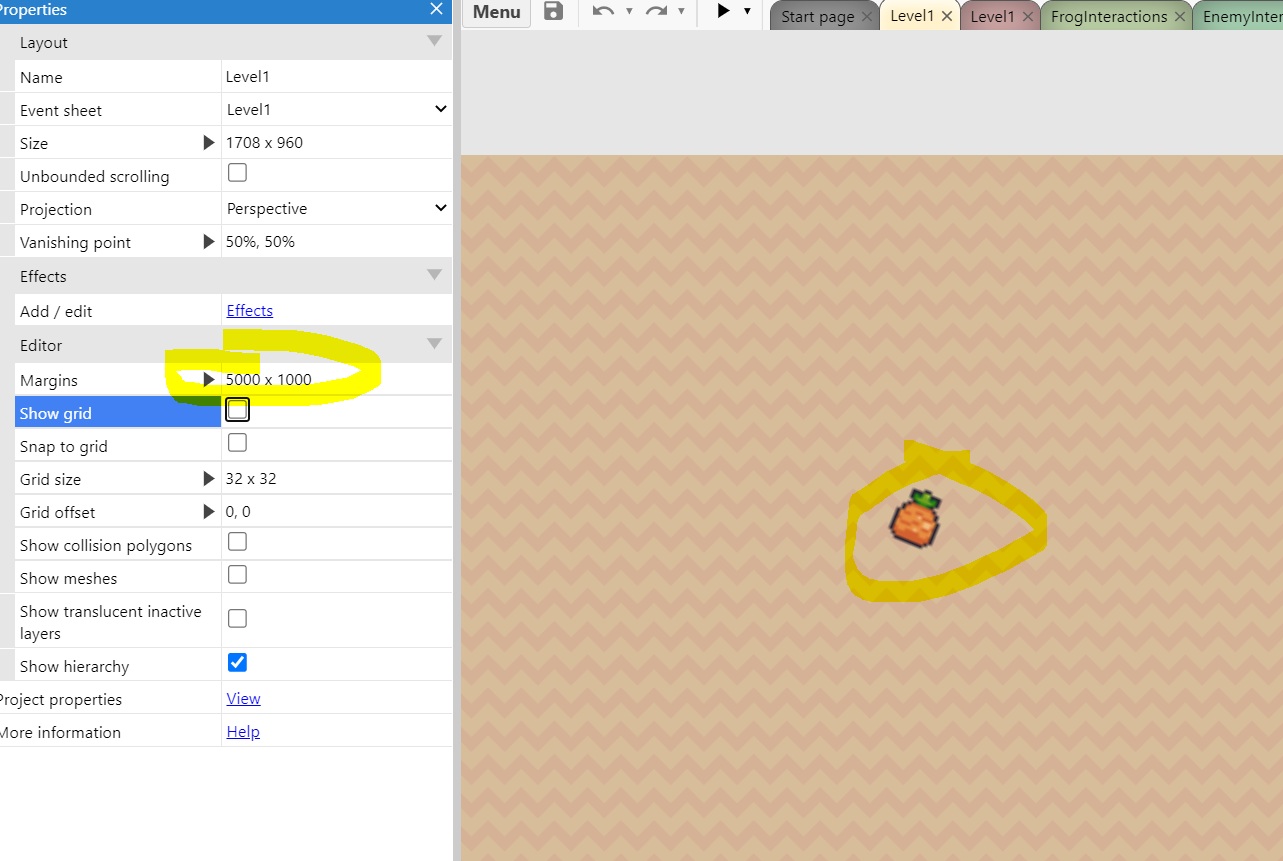Click the layout Name field
The image size is (1283, 861).
[x=335, y=77]
